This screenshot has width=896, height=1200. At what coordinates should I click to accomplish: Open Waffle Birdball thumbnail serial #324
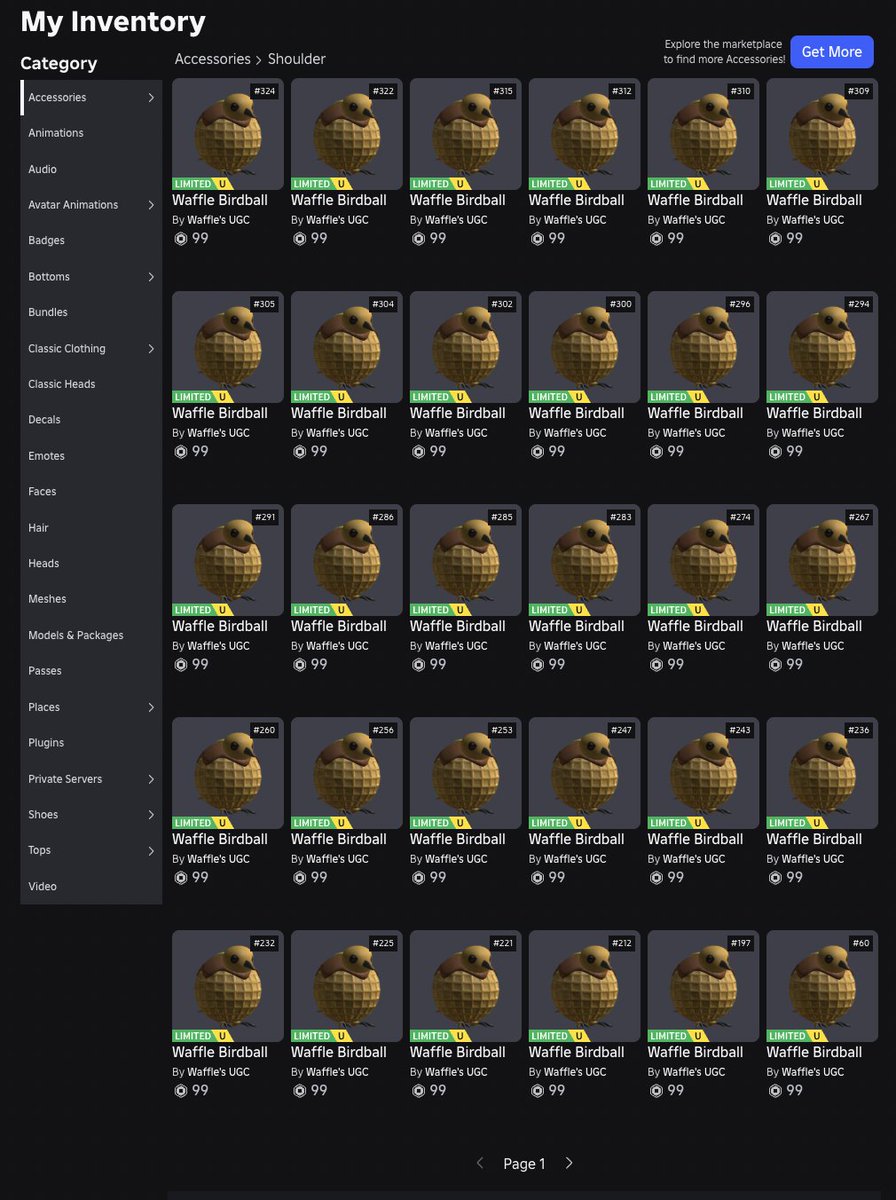click(x=228, y=134)
